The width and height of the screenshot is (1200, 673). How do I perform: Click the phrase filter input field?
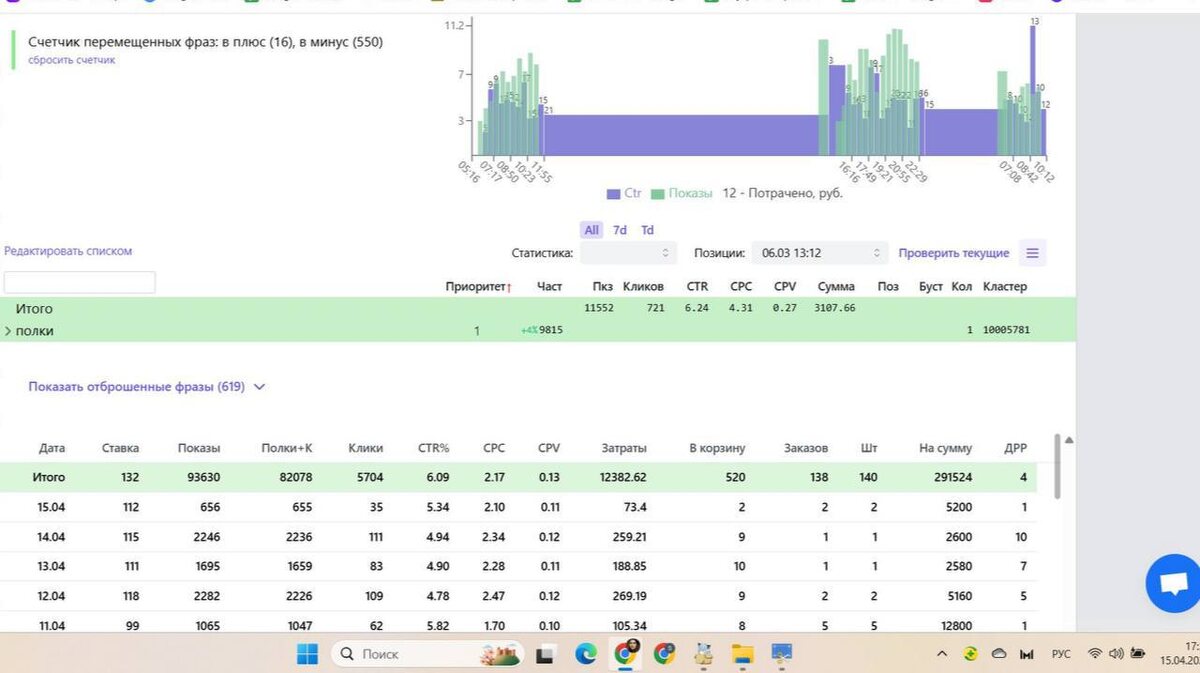click(x=80, y=282)
